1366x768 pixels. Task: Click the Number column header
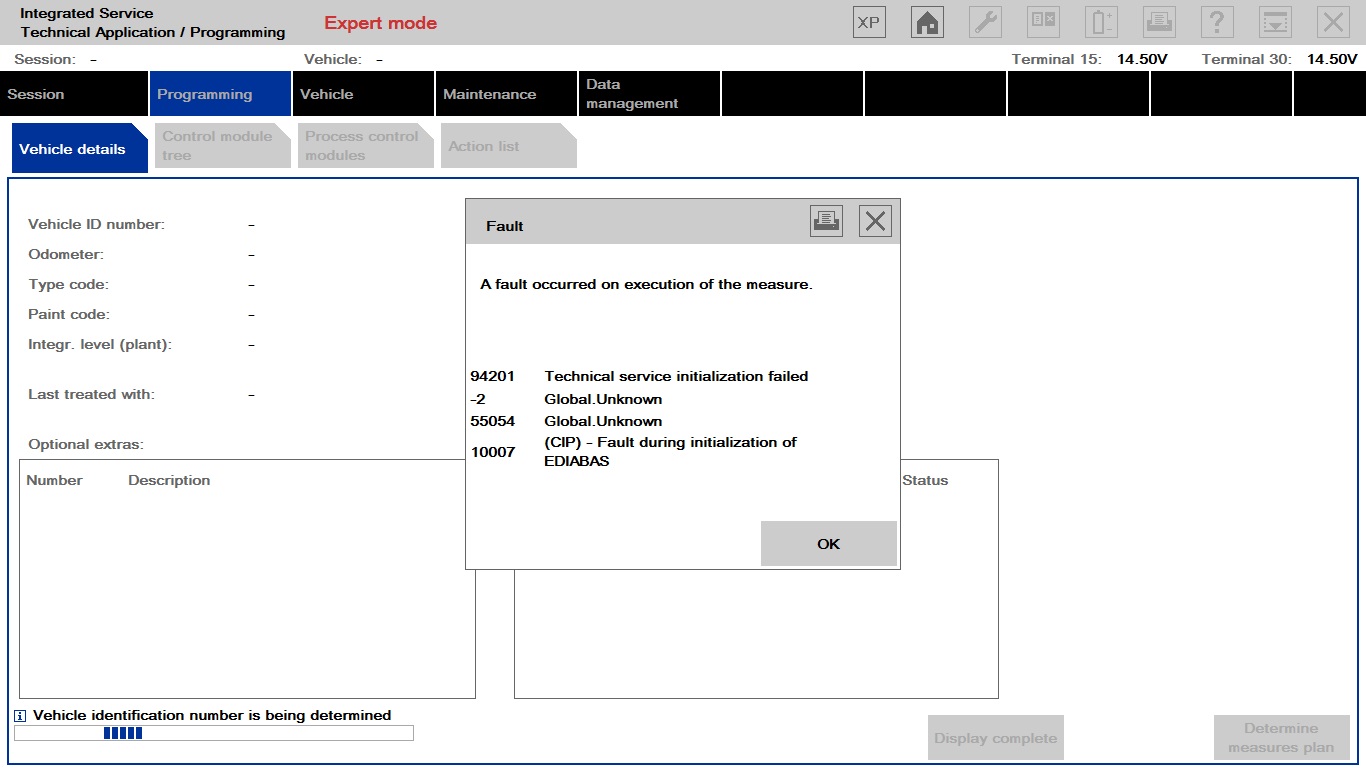(54, 480)
